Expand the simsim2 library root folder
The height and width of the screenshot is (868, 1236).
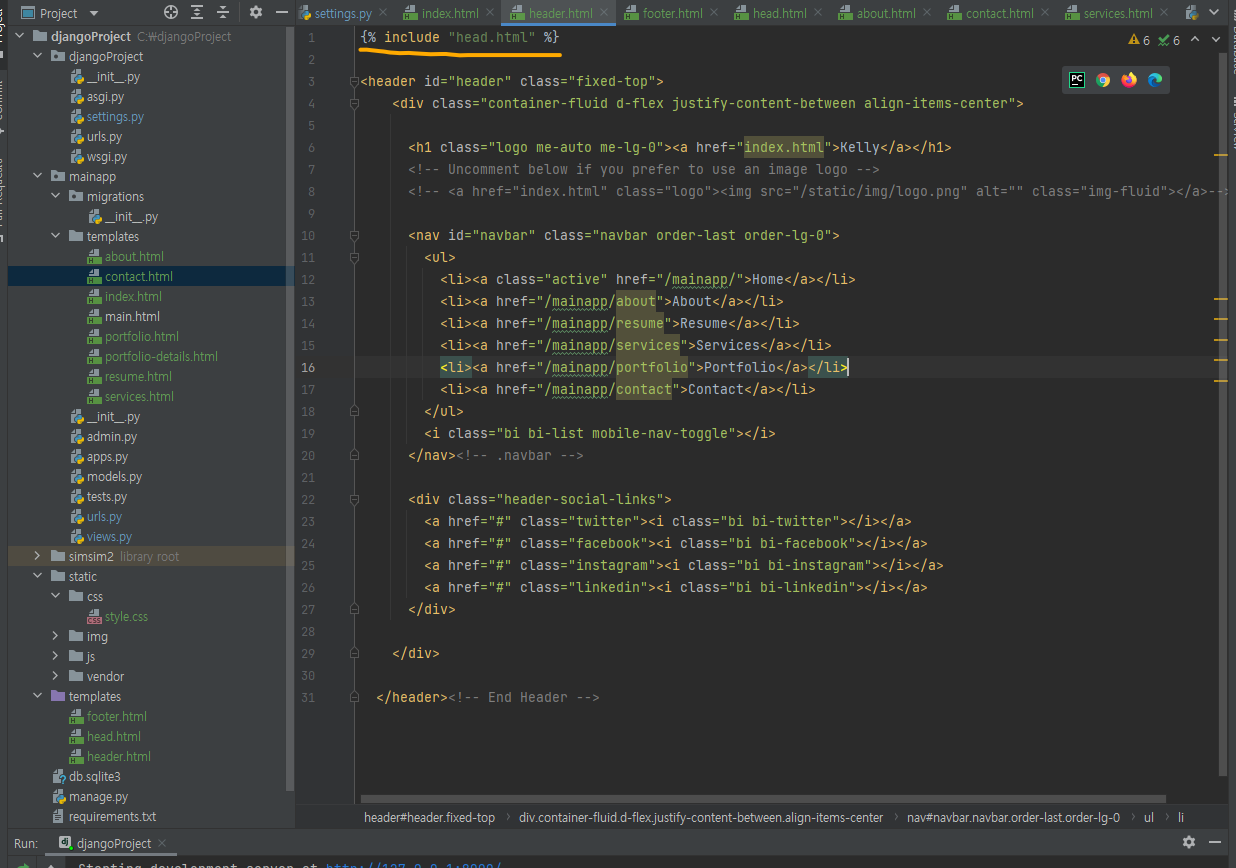click(38, 556)
